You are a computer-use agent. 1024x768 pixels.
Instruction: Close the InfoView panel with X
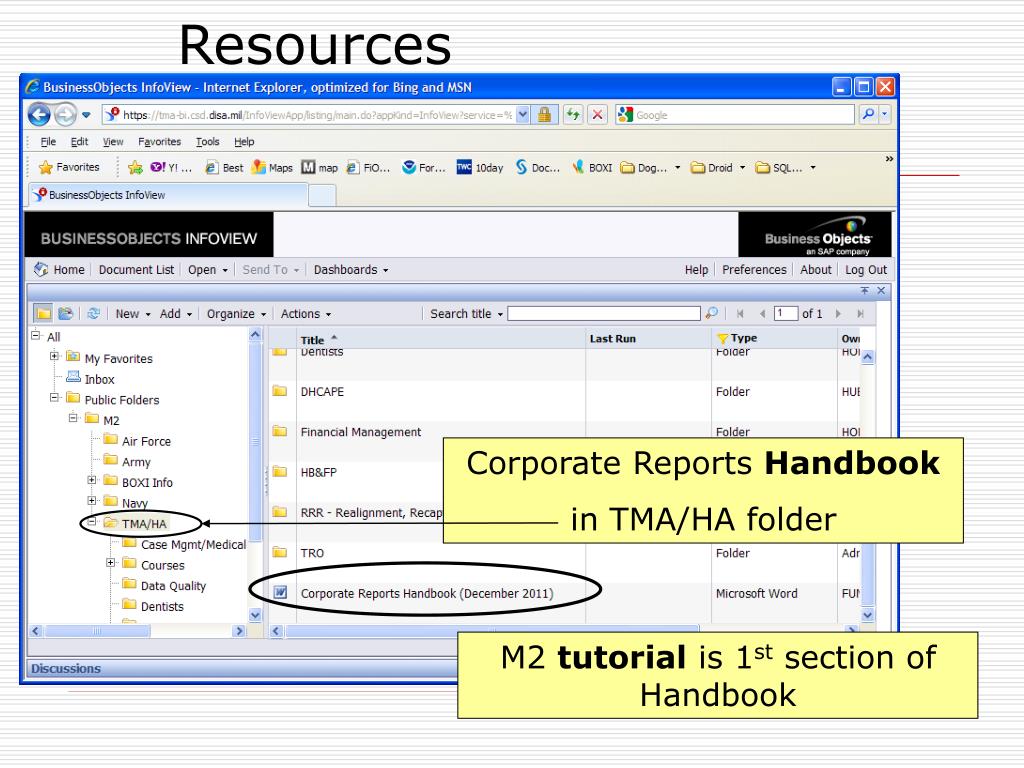coord(881,291)
